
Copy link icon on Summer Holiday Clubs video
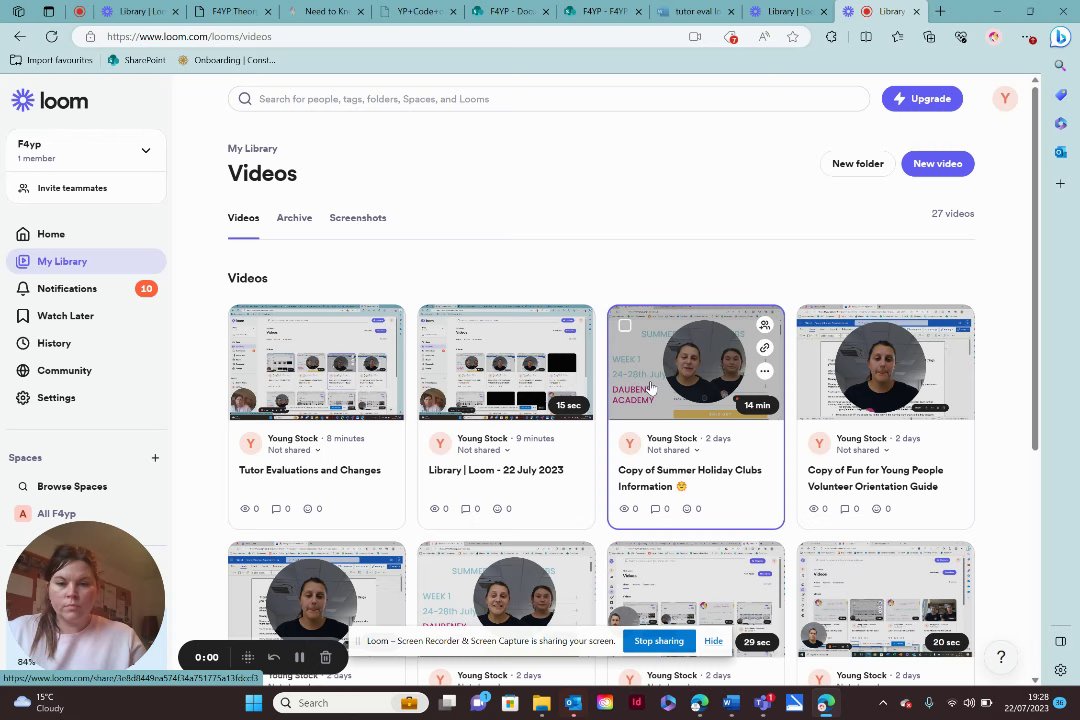point(765,348)
